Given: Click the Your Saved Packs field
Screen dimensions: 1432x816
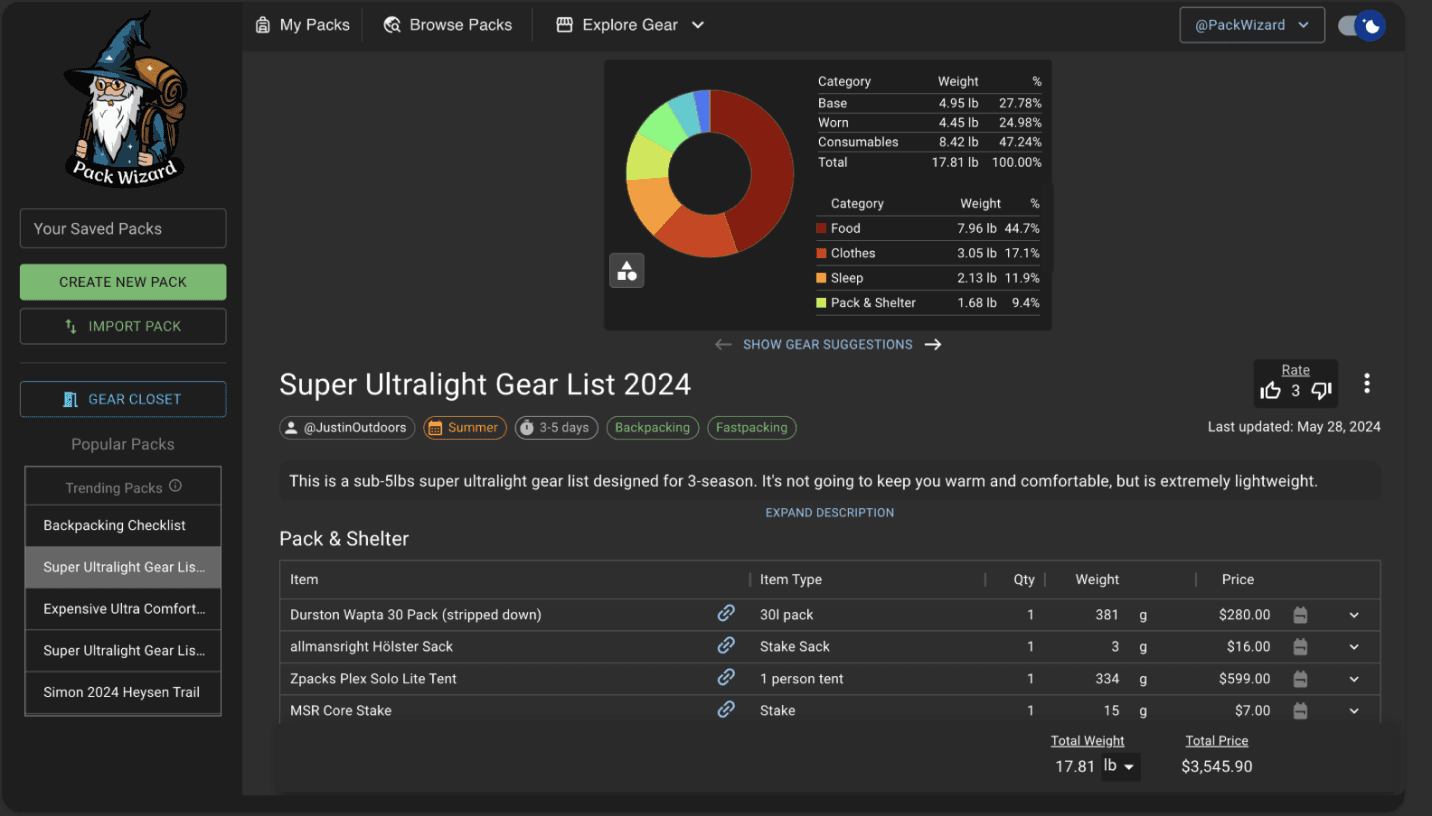Looking at the screenshot, I should (123, 228).
